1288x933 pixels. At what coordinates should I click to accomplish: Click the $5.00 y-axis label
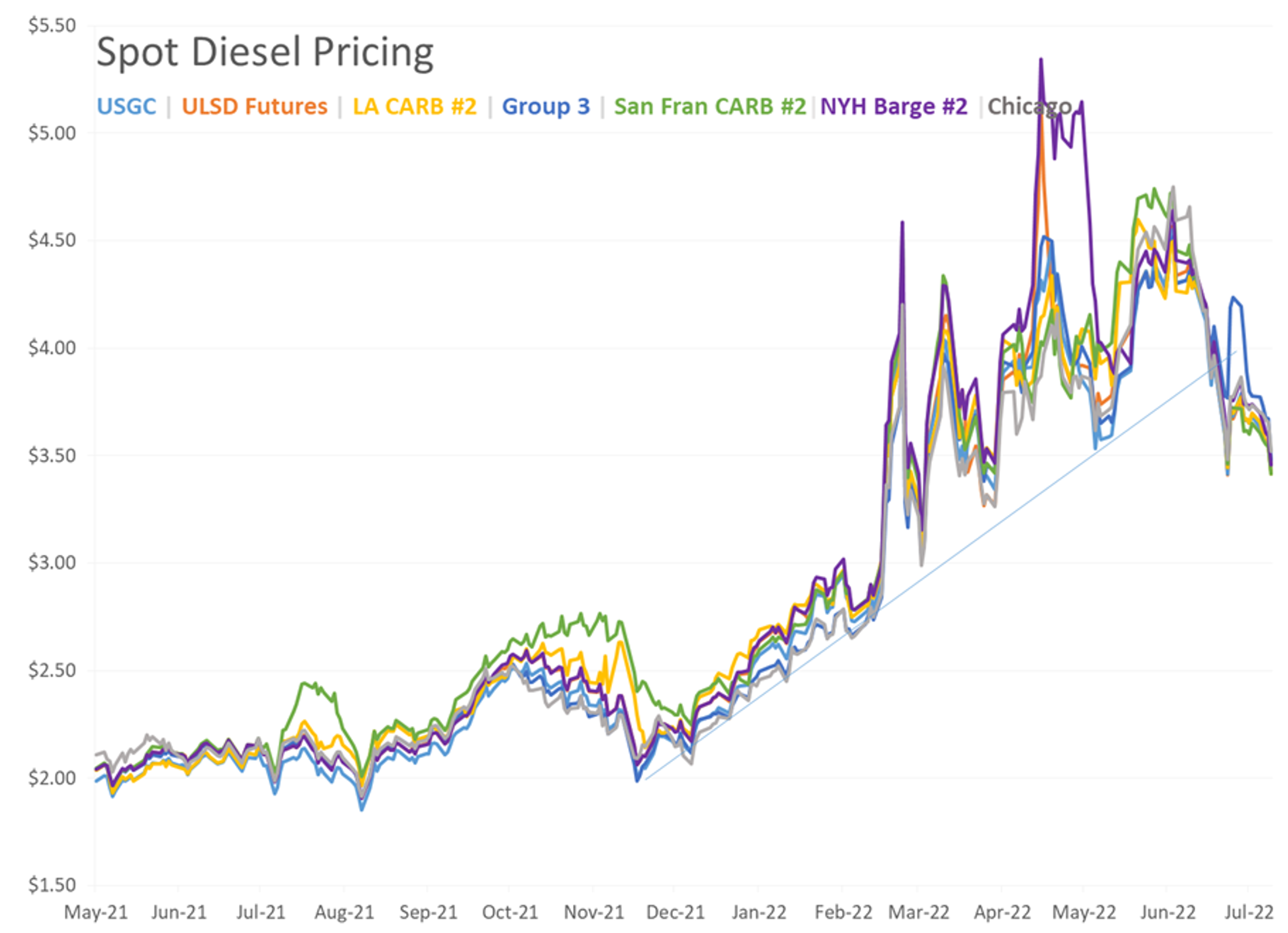(x=52, y=133)
